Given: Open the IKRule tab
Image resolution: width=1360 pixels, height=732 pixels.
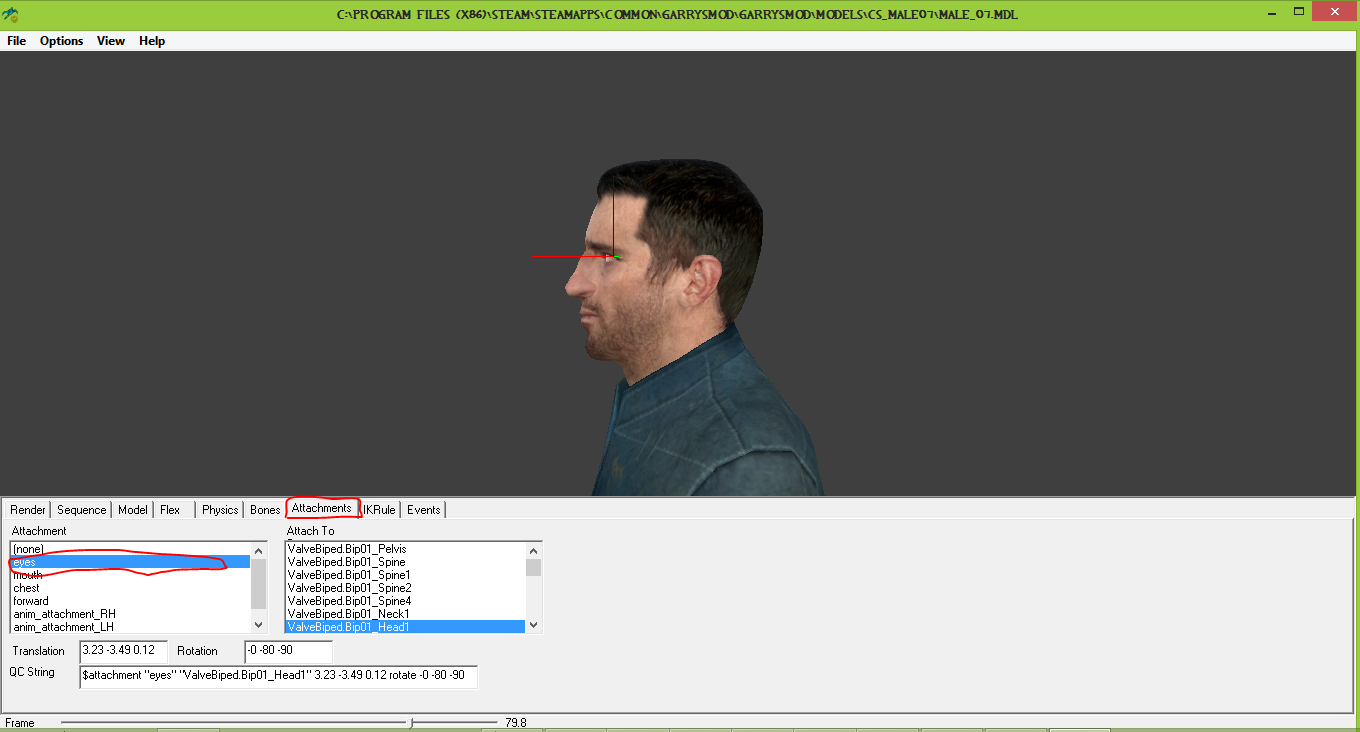Looking at the screenshot, I should point(380,510).
